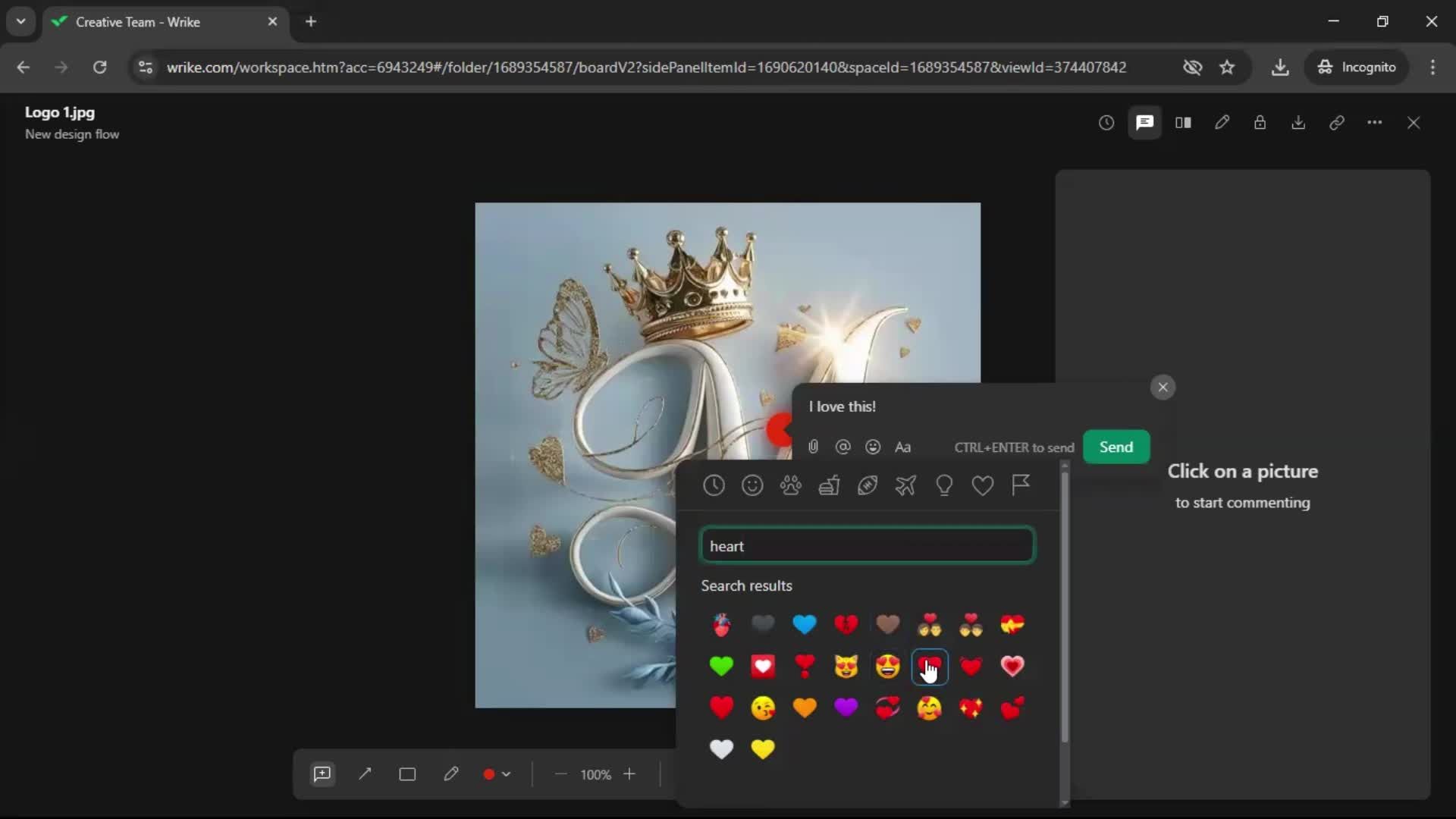Insert the smiling face with hearts emoji
The image size is (1456, 819).
(929, 708)
